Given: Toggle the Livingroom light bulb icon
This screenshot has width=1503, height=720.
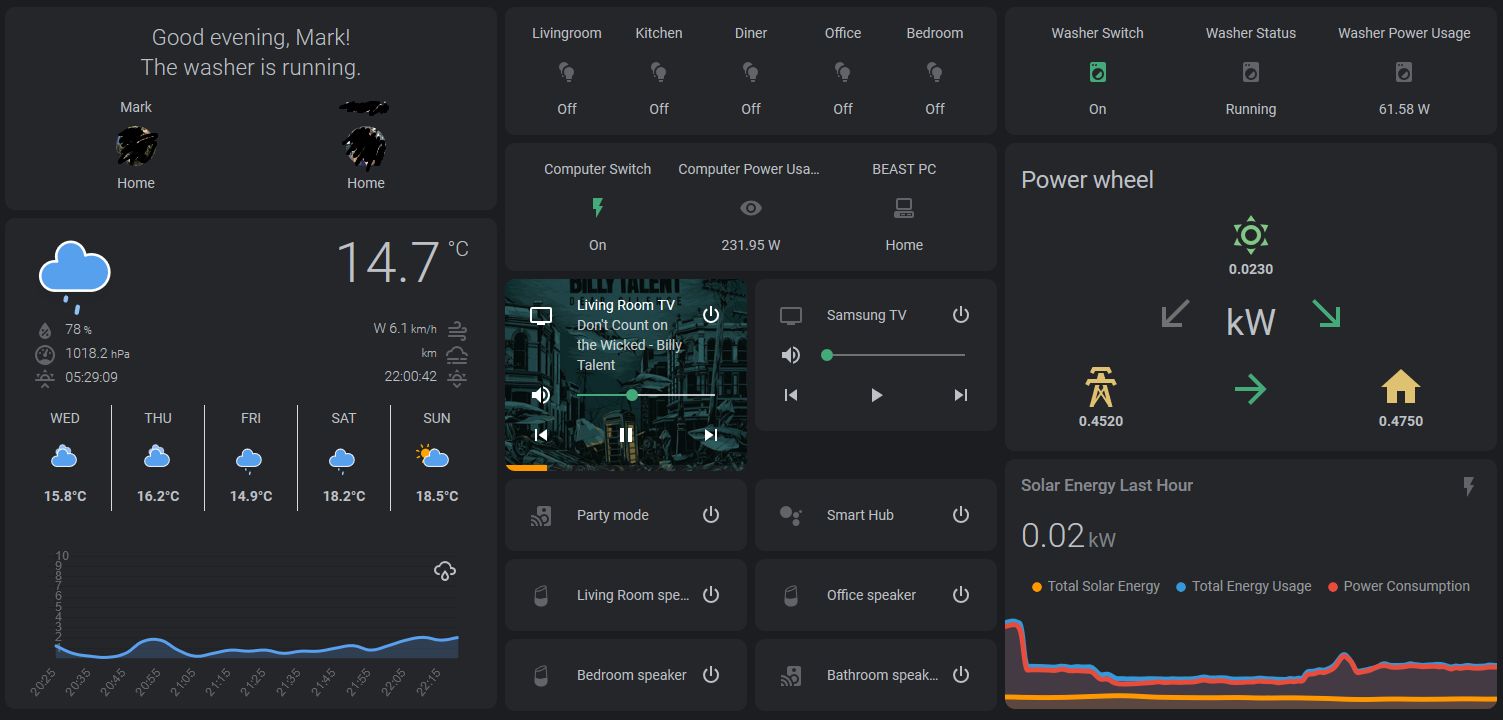Looking at the screenshot, I should coord(566,71).
